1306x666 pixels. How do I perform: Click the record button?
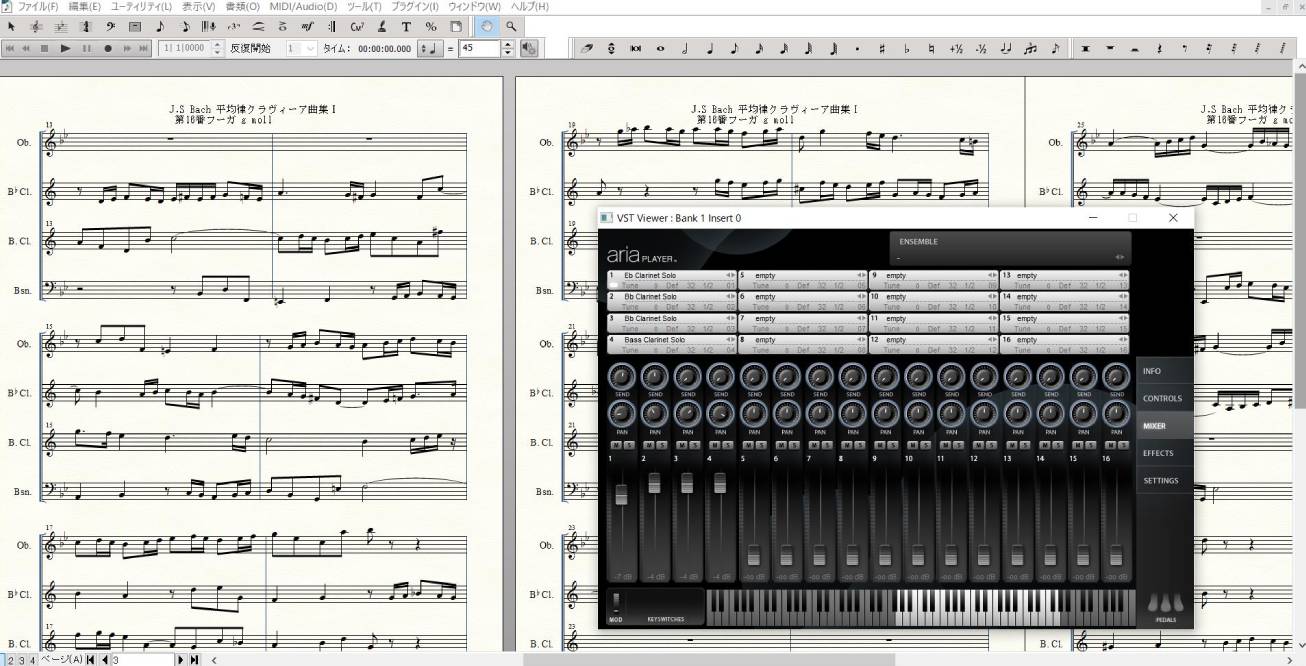[108, 48]
